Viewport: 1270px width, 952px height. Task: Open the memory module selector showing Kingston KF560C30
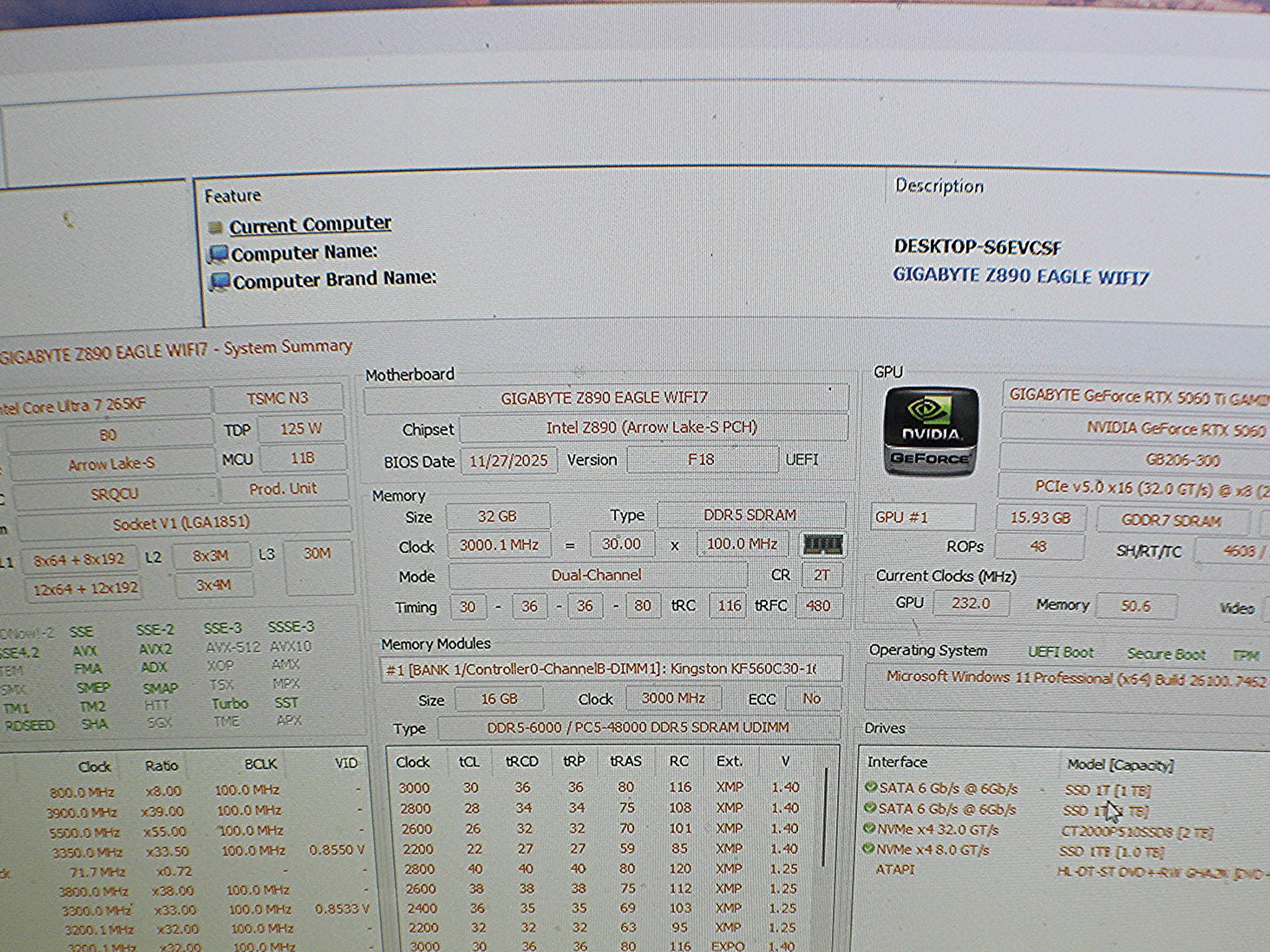click(x=611, y=669)
